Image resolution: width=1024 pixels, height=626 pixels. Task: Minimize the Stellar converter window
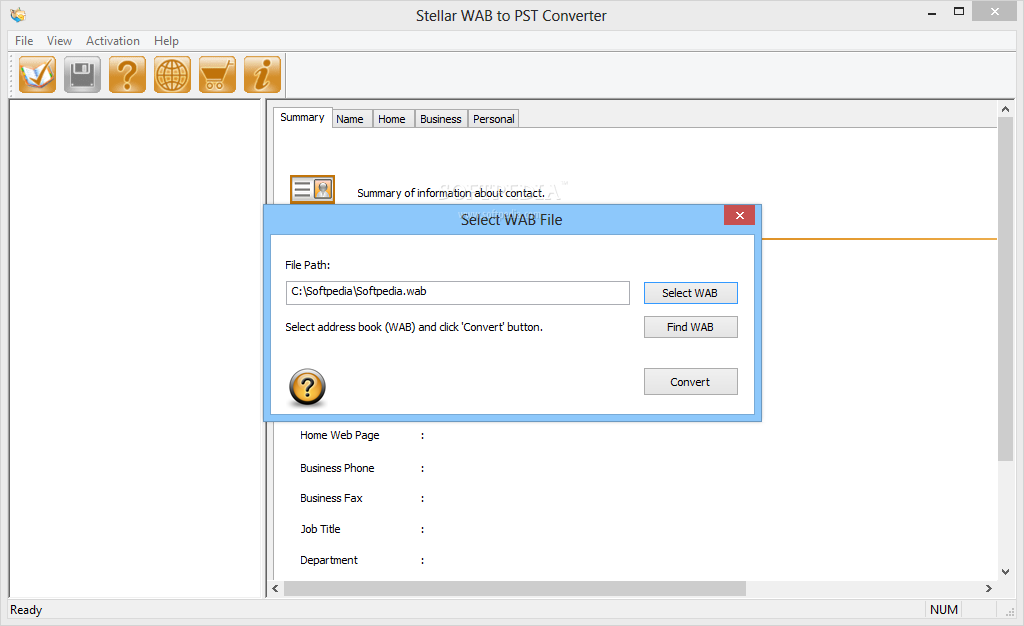click(x=932, y=12)
